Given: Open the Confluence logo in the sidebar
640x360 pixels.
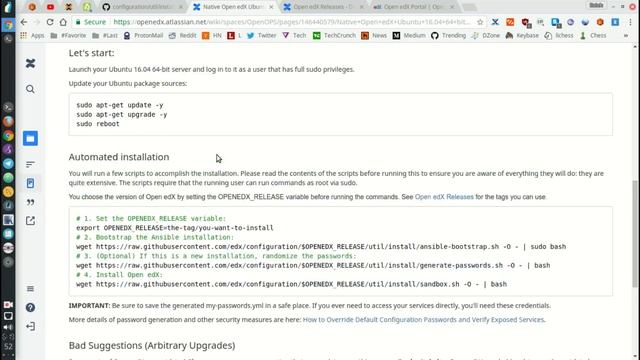Looking at the screenshot, I should [30, 63].
